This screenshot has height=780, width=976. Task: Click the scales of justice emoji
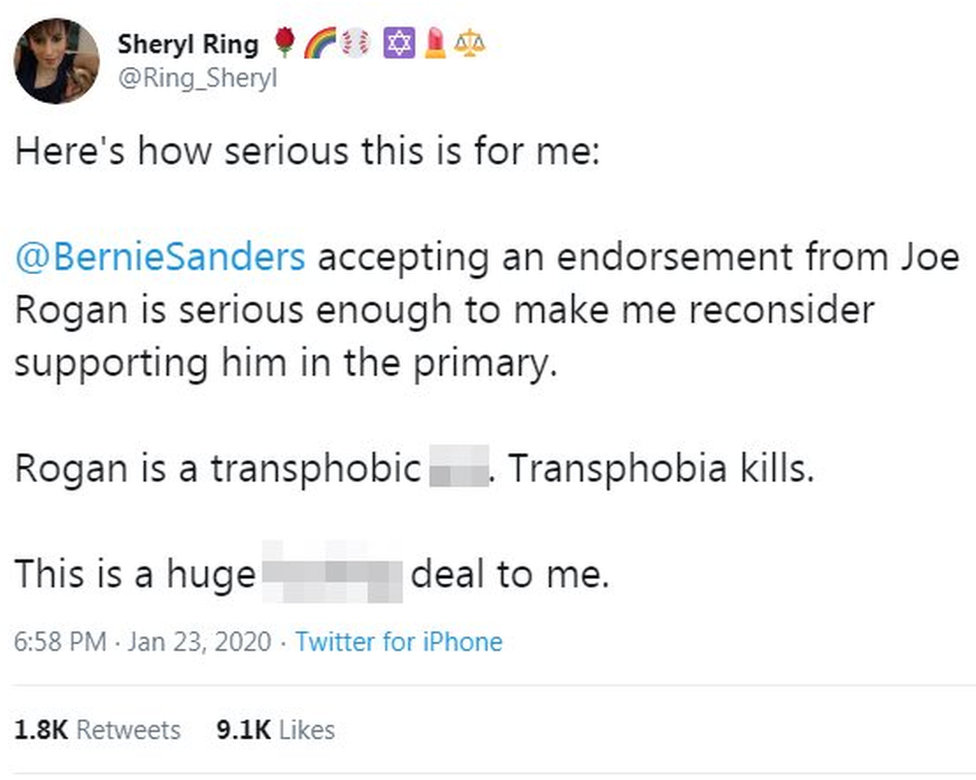click(470, 42)
